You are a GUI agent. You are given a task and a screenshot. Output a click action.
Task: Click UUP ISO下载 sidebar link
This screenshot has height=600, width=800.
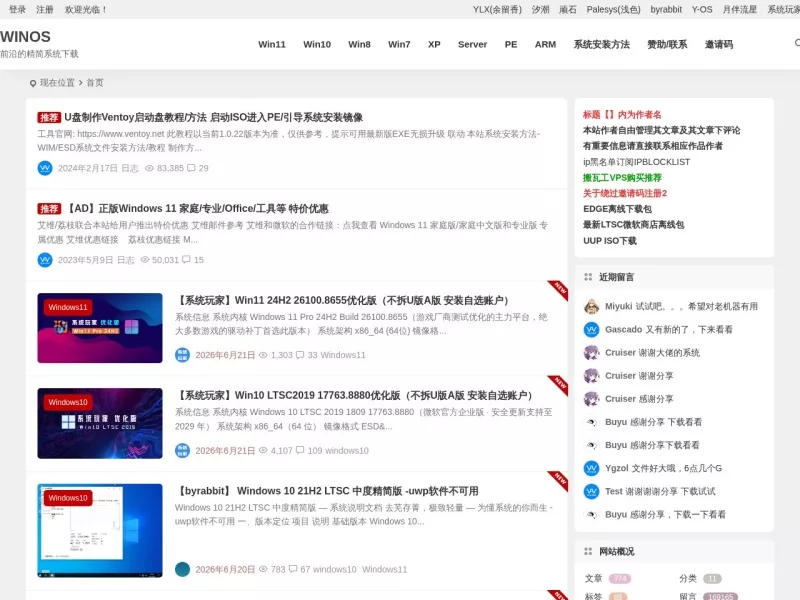click(610, 240)
